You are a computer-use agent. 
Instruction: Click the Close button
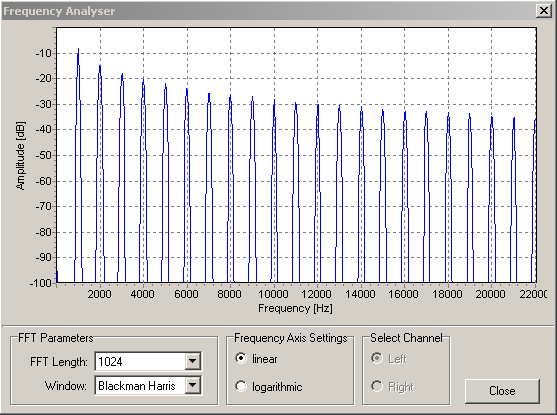[502, 391]
